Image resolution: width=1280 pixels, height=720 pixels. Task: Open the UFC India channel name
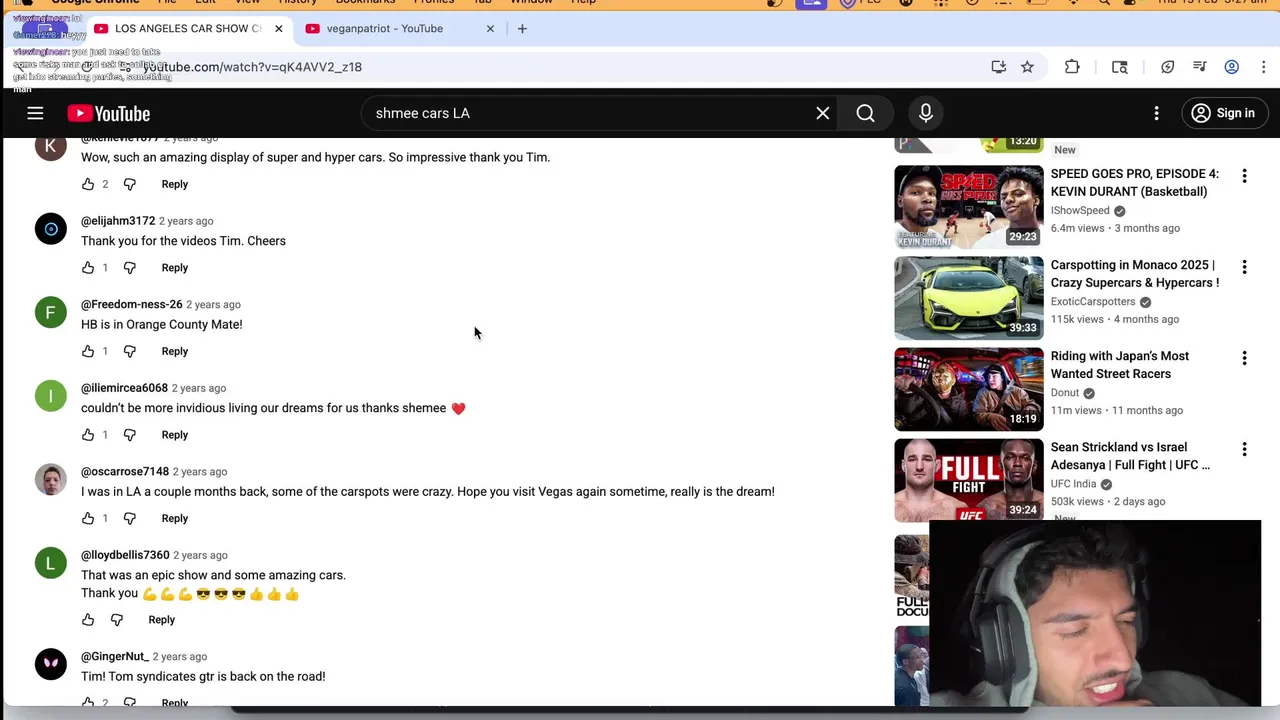point(1073,484)
